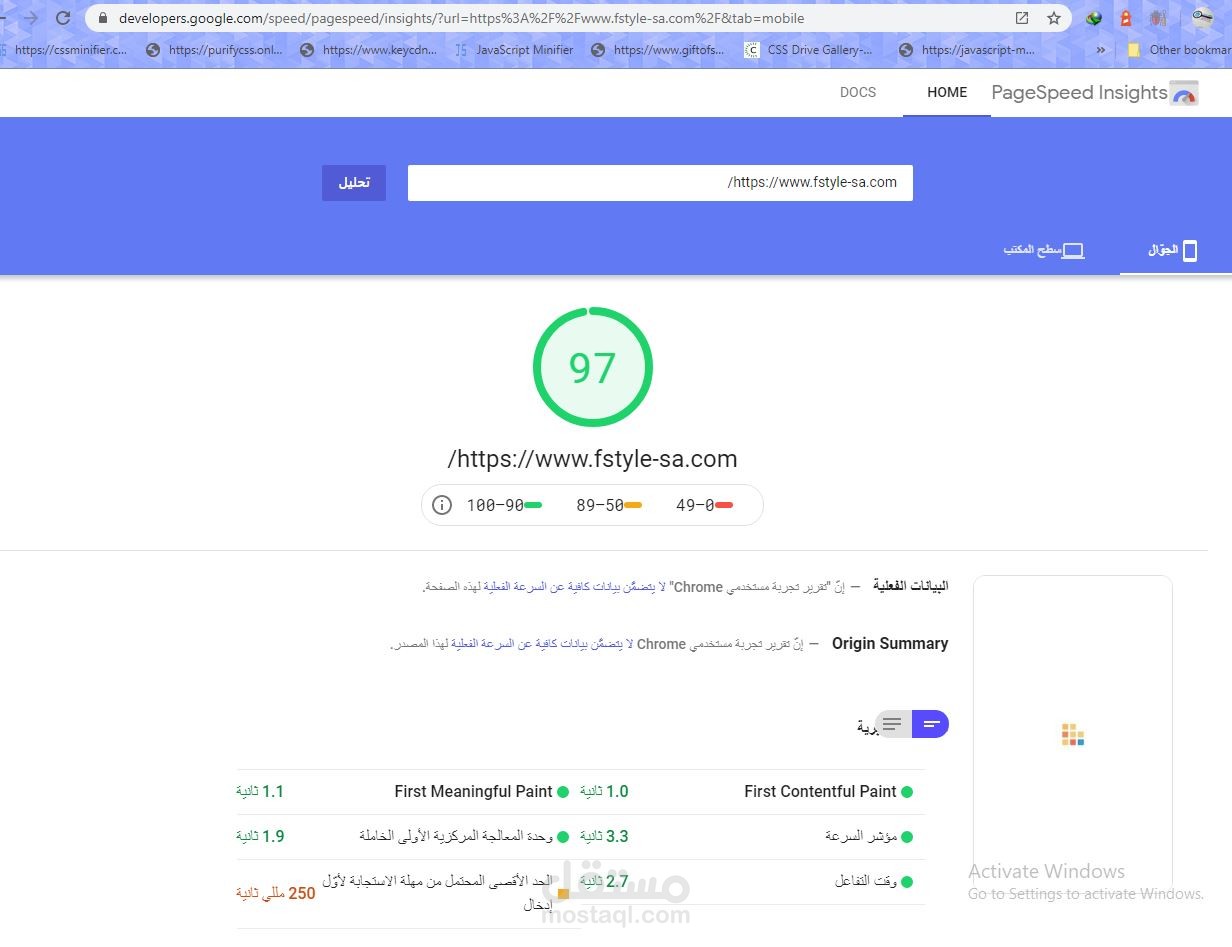Click the brown bug browser extension icon
1232x947 pixels.
pyautogui.click(x=1158, y=18)
